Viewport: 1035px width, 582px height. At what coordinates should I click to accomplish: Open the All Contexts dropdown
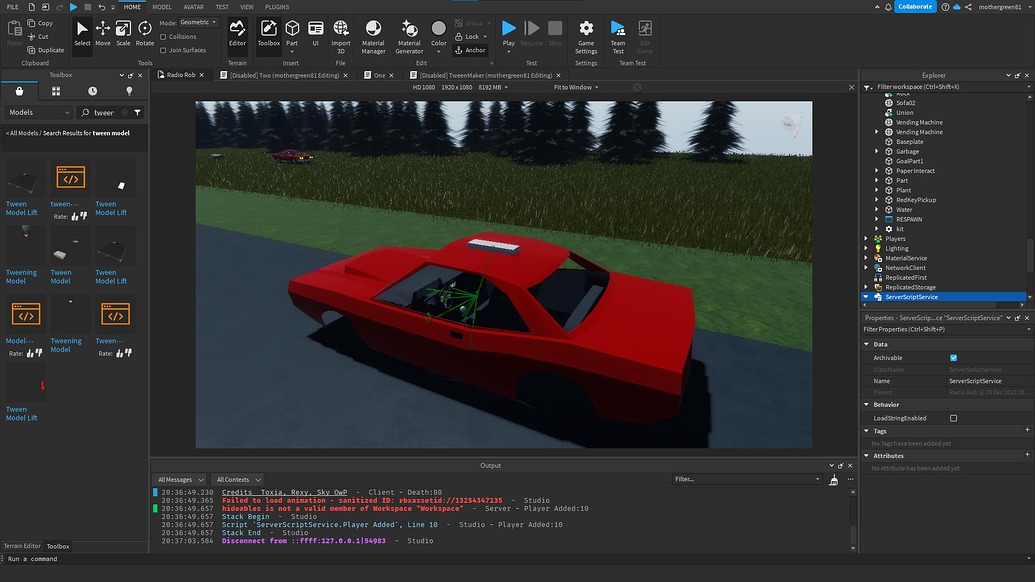point(238,480)
